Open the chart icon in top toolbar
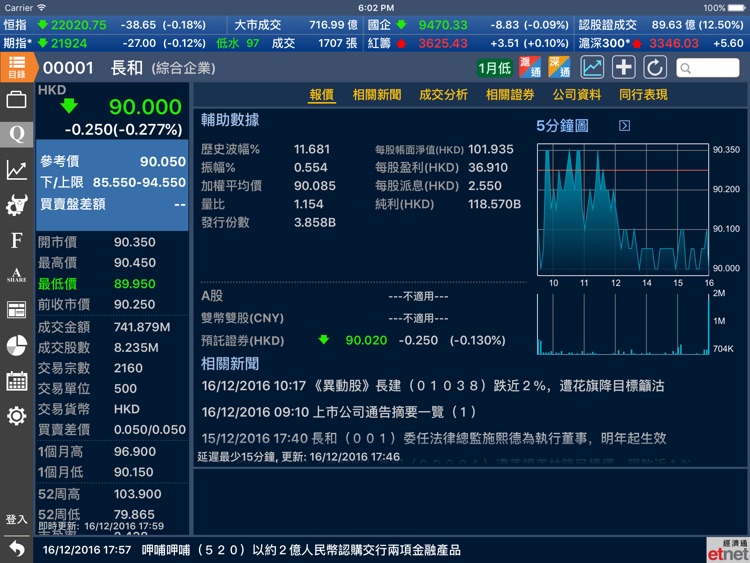The width and height of the screenshot is (750, 563). (x=592, y=67)
